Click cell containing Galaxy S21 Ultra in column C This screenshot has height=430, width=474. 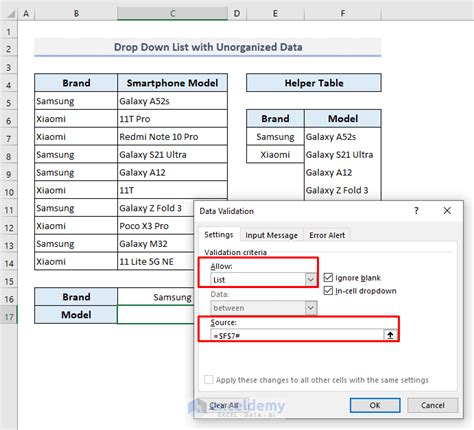point(173,154)
